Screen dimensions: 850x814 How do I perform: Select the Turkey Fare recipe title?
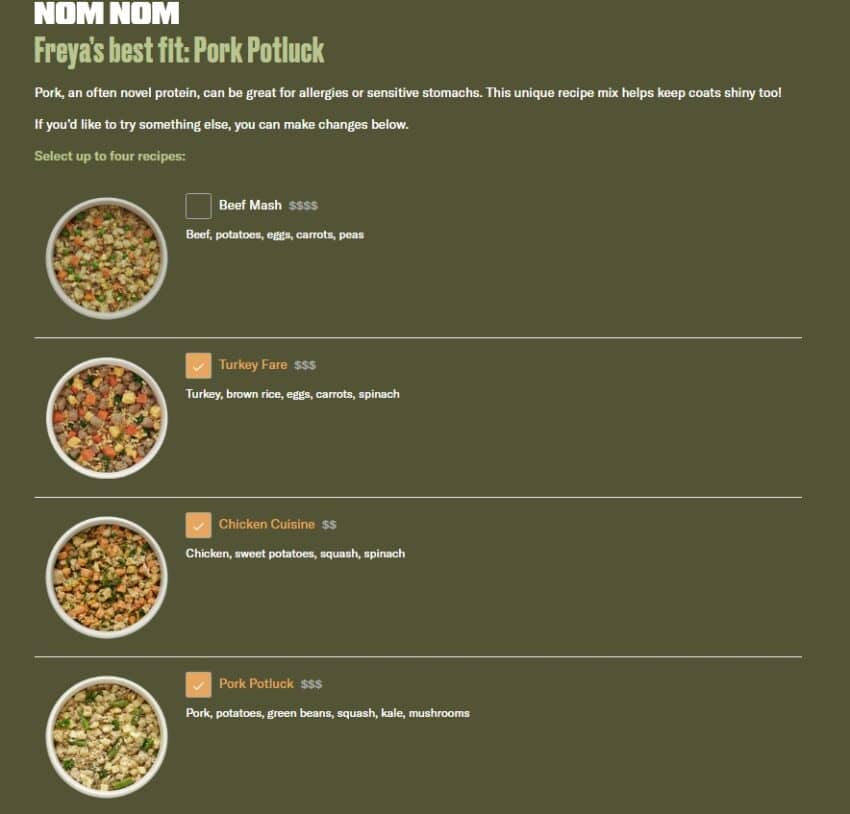click(x=253, y=365)
